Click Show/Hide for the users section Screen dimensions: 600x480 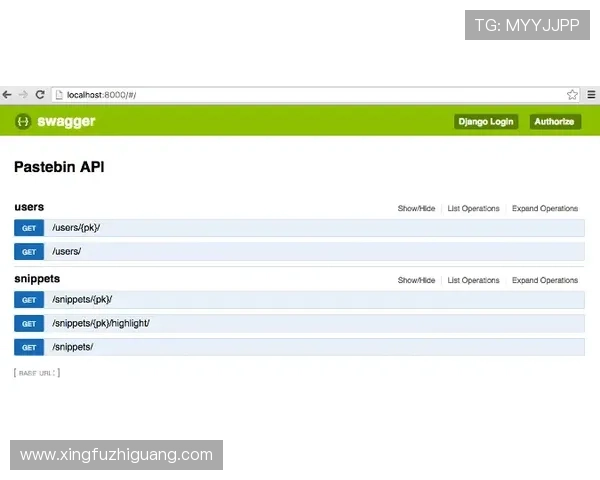point(416,209)
